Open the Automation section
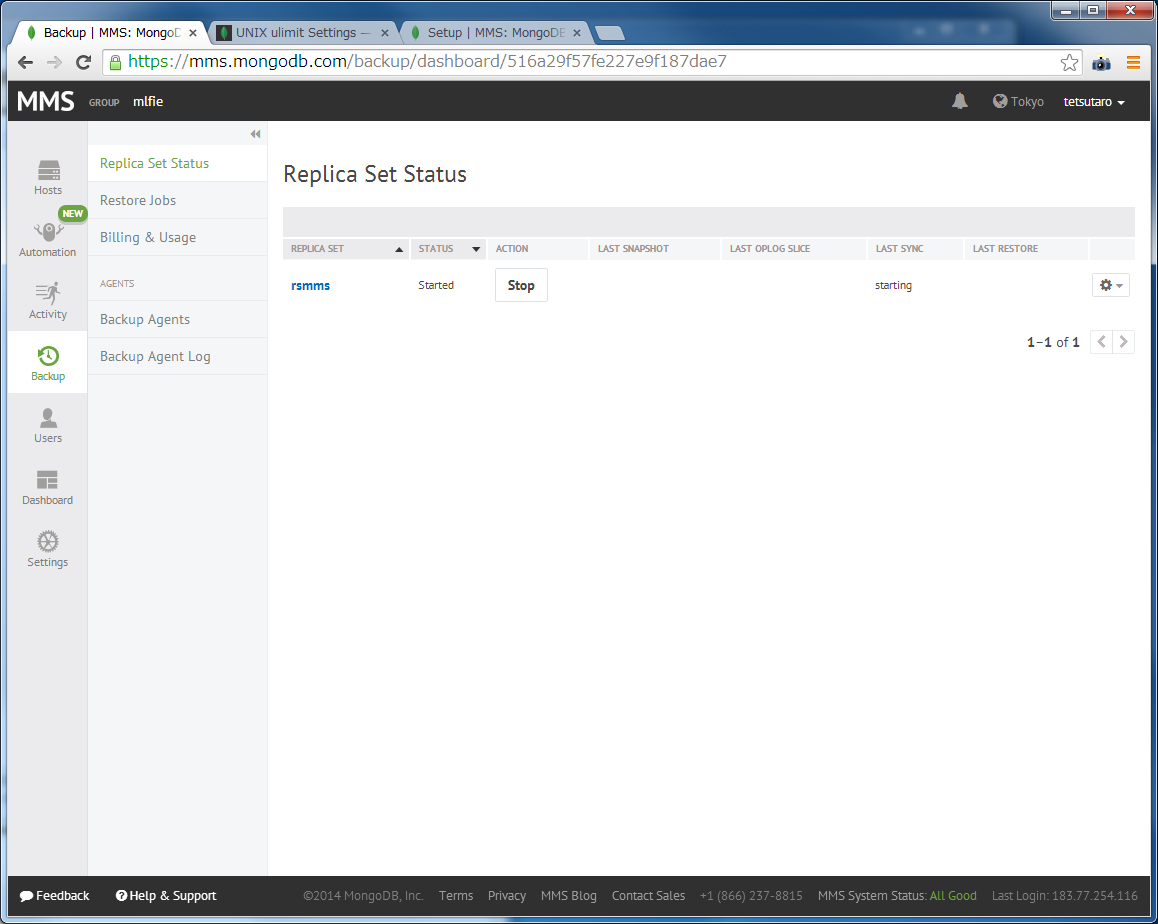This screenshot has height=924, width=1158. (47, 239)
